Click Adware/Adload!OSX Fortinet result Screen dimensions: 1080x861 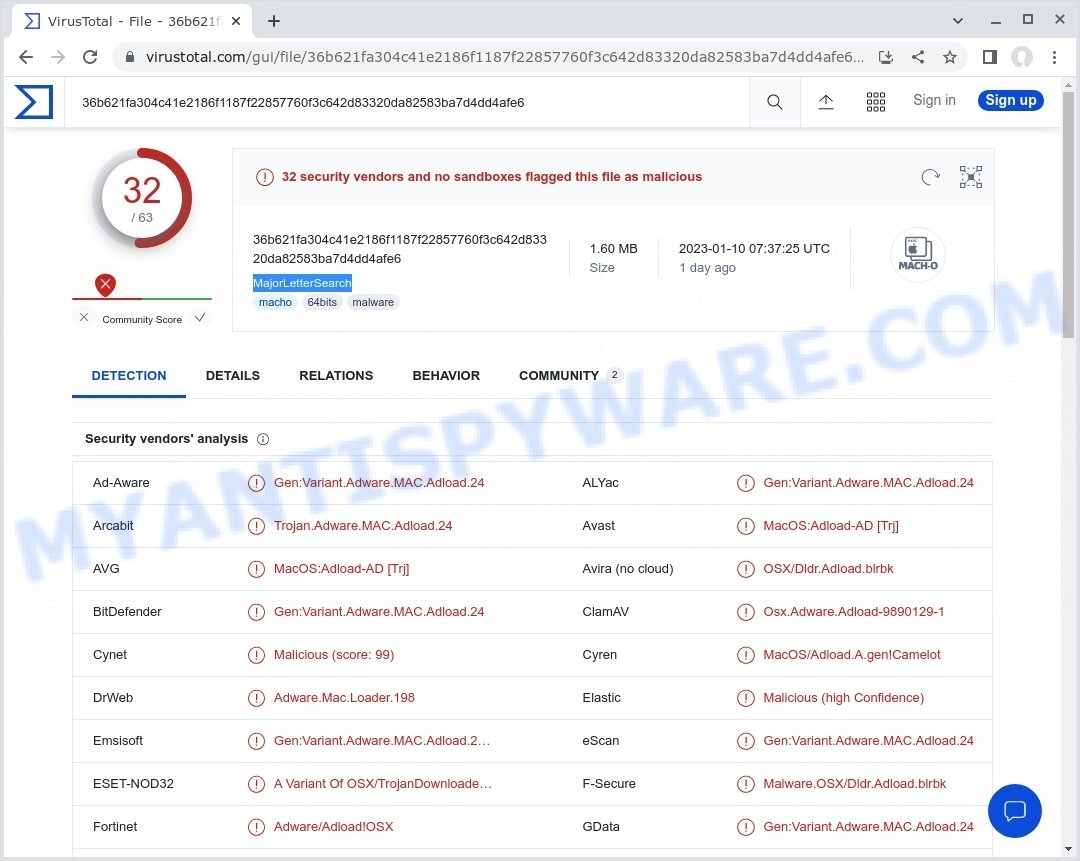(333, 827)
